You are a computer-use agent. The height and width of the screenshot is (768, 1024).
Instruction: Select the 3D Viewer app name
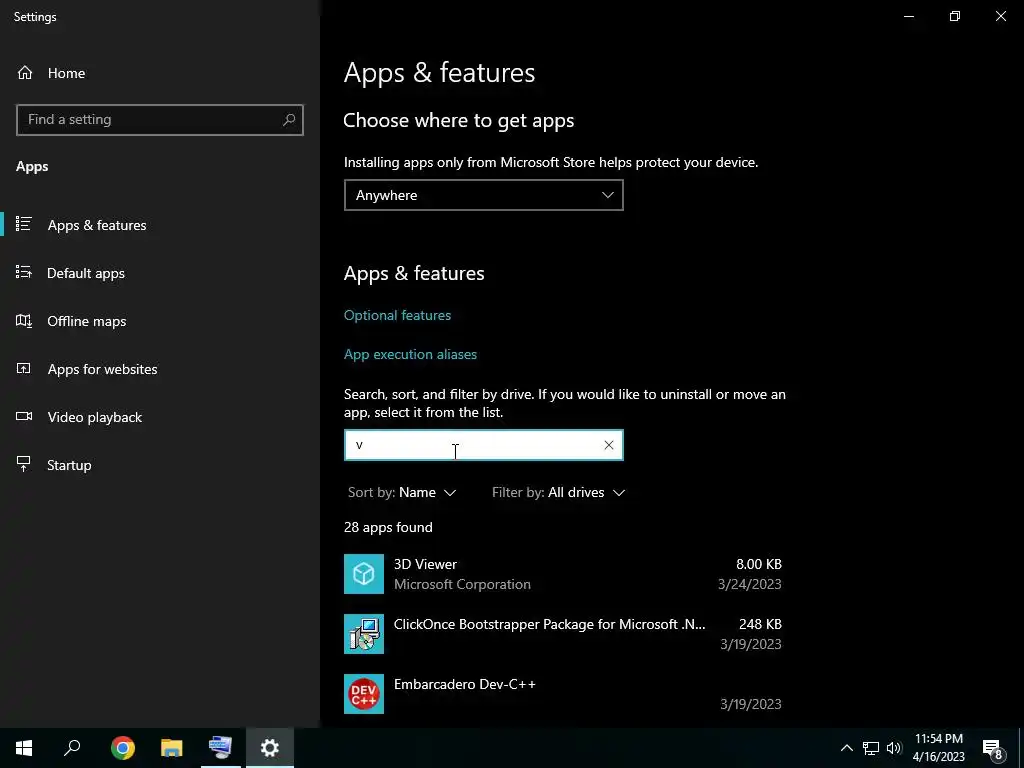(425, 564)
